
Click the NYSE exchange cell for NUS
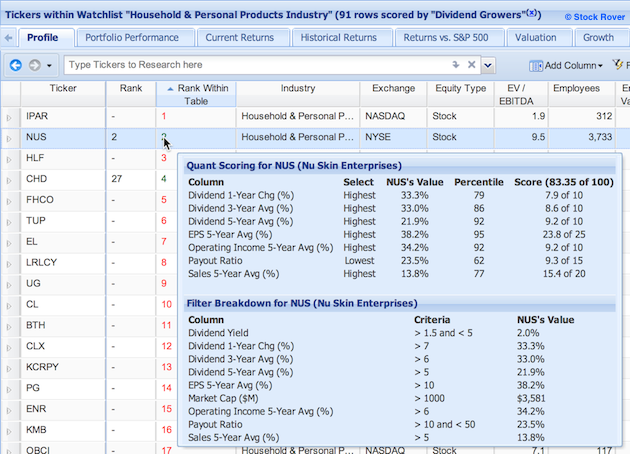(393, 137)
